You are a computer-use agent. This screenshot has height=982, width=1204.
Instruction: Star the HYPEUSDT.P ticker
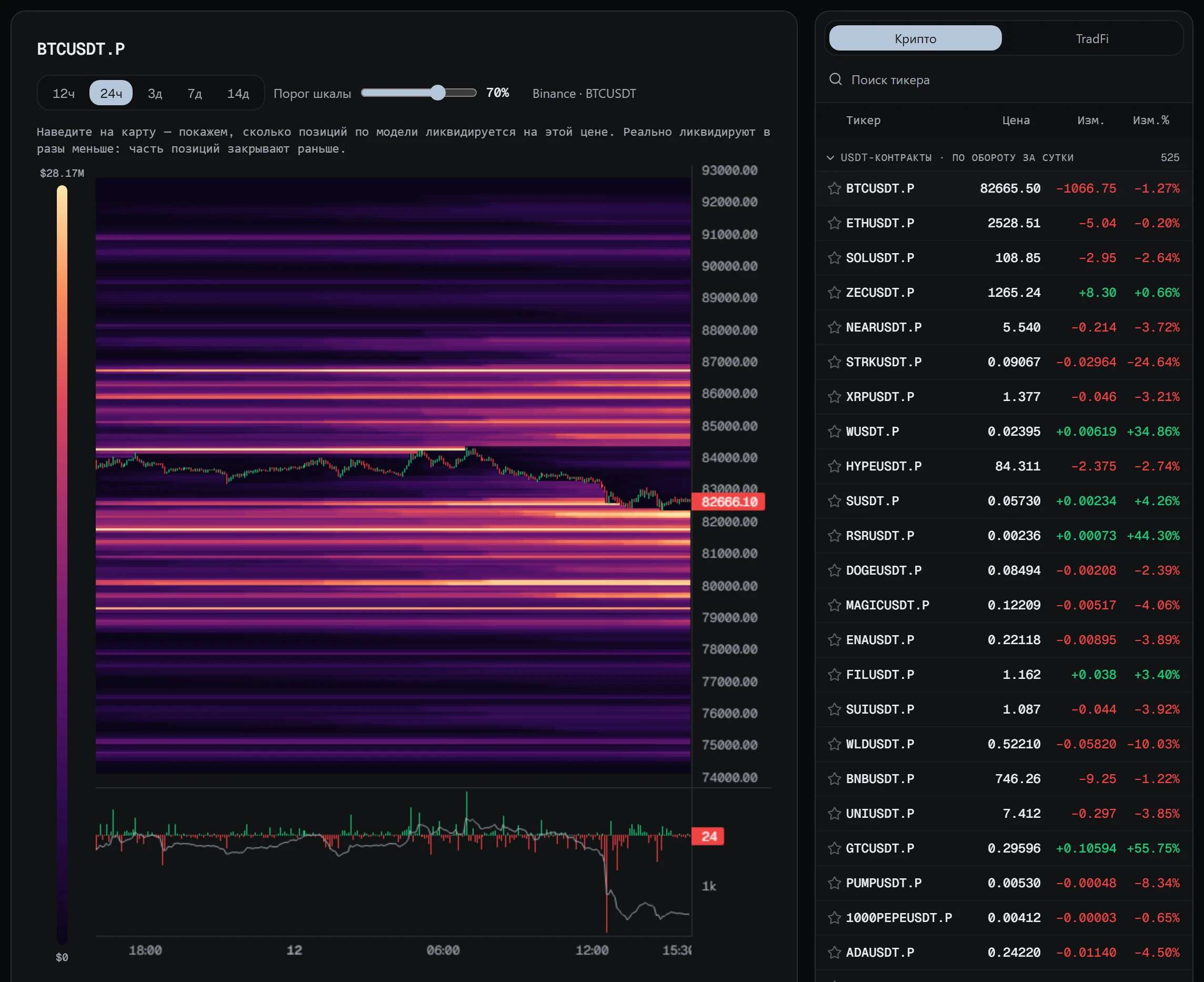click(834, 466)
